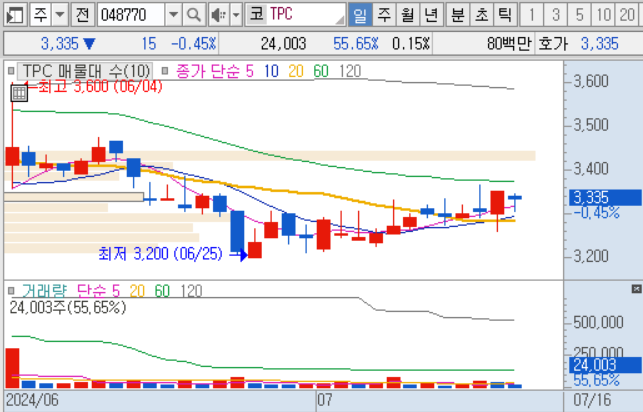Click the 10-day moving average label in blue

271,71
